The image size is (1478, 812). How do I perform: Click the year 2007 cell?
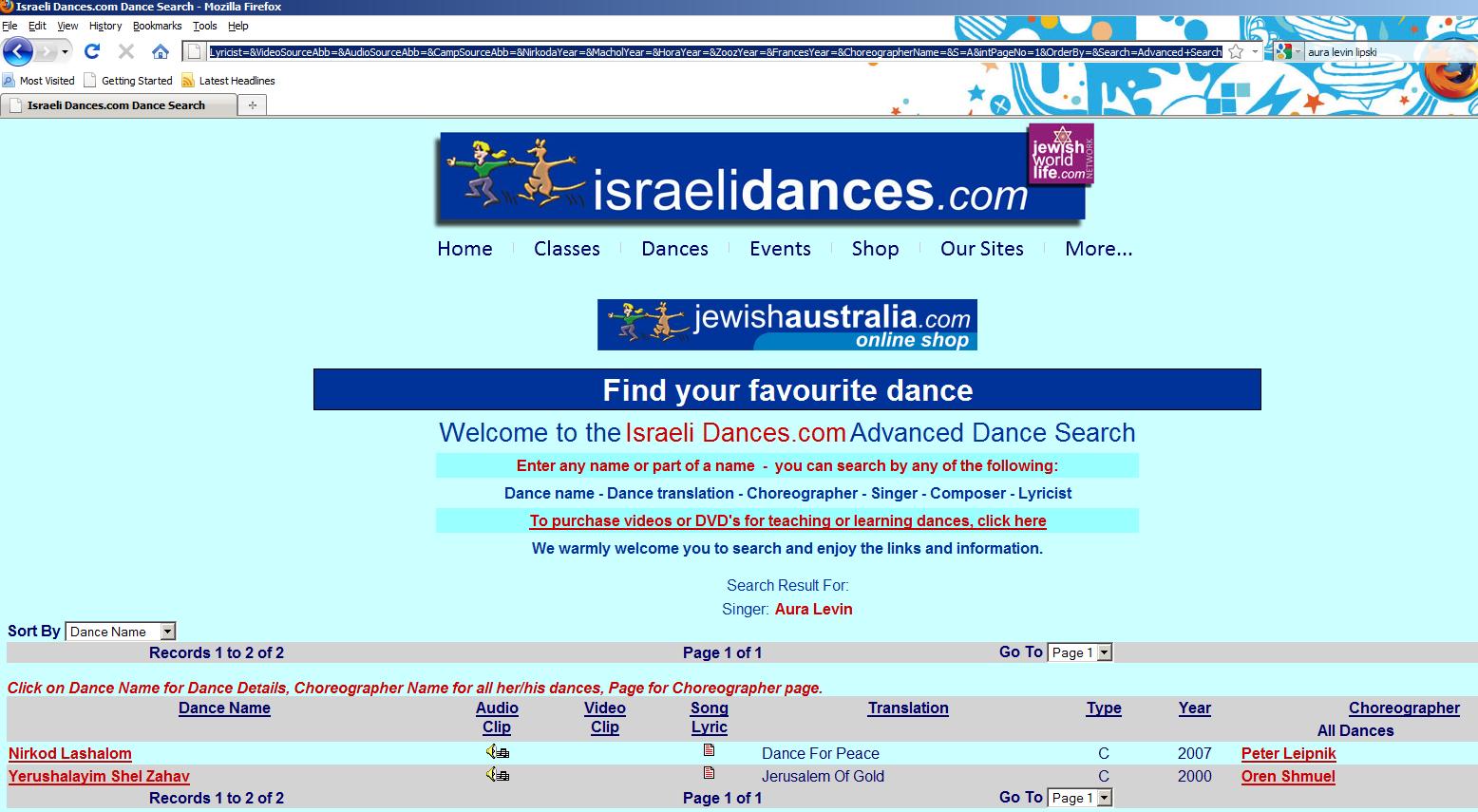pyautogui.click(x=1195, y=753)
